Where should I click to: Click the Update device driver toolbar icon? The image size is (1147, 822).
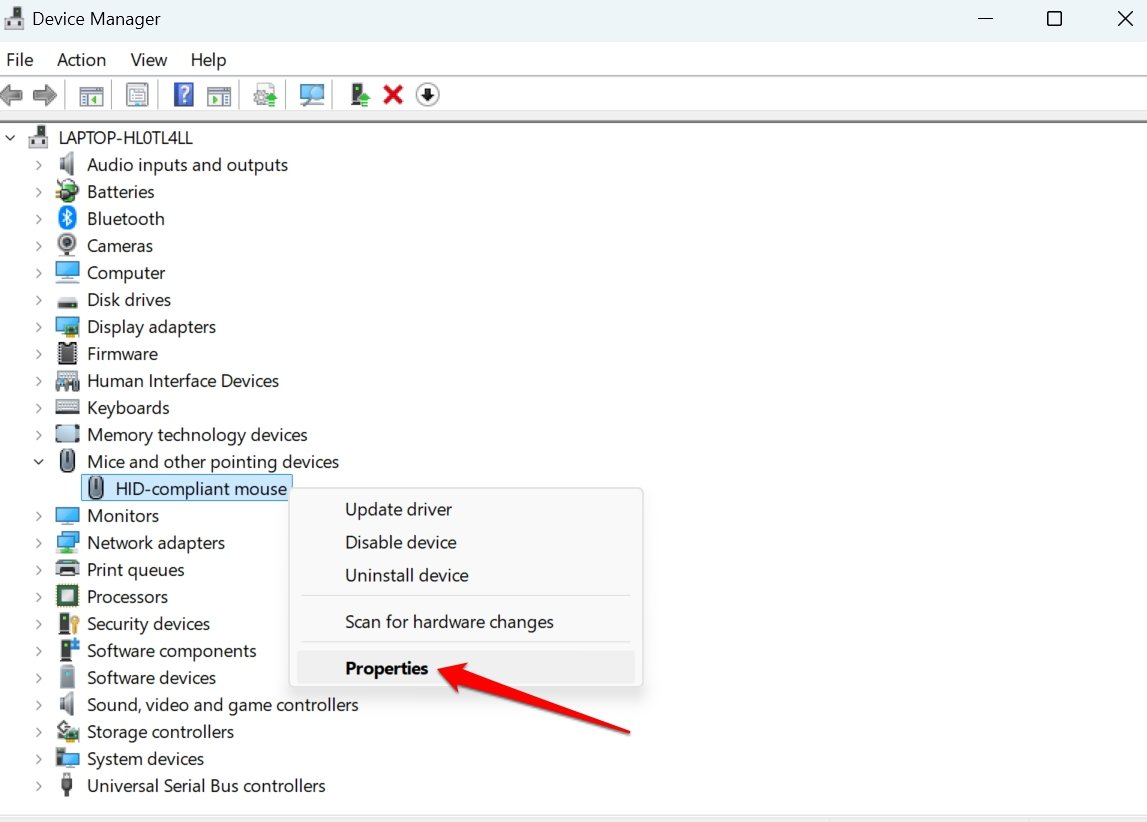(x=265, y=95)
